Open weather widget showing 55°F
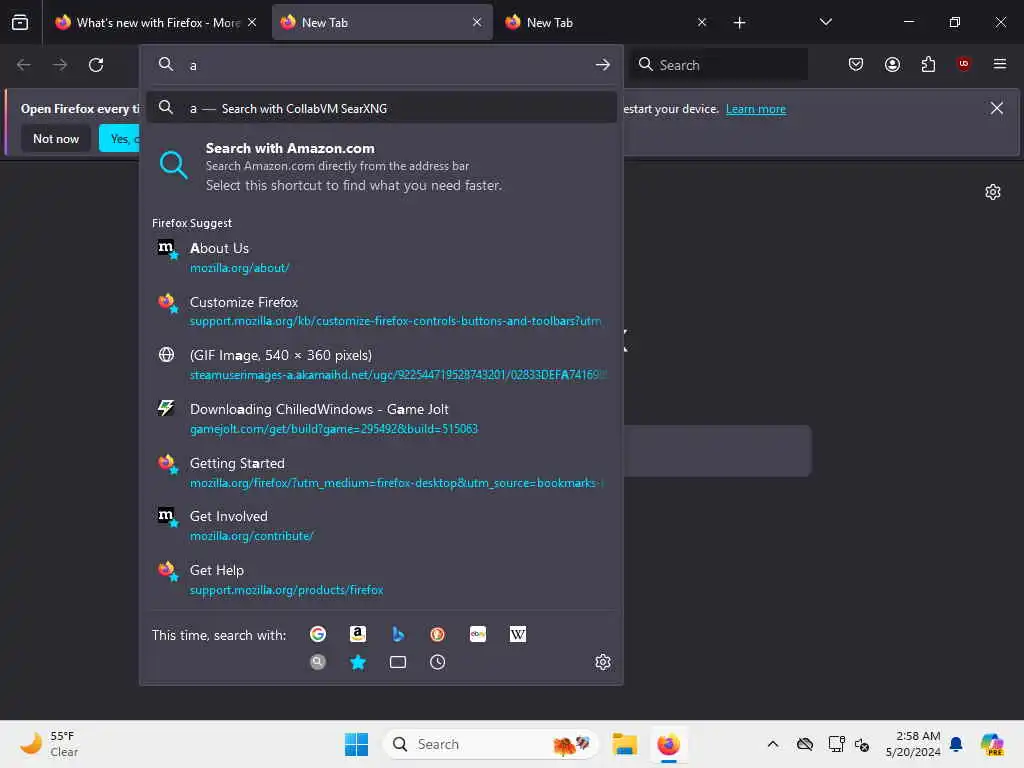 49,744
